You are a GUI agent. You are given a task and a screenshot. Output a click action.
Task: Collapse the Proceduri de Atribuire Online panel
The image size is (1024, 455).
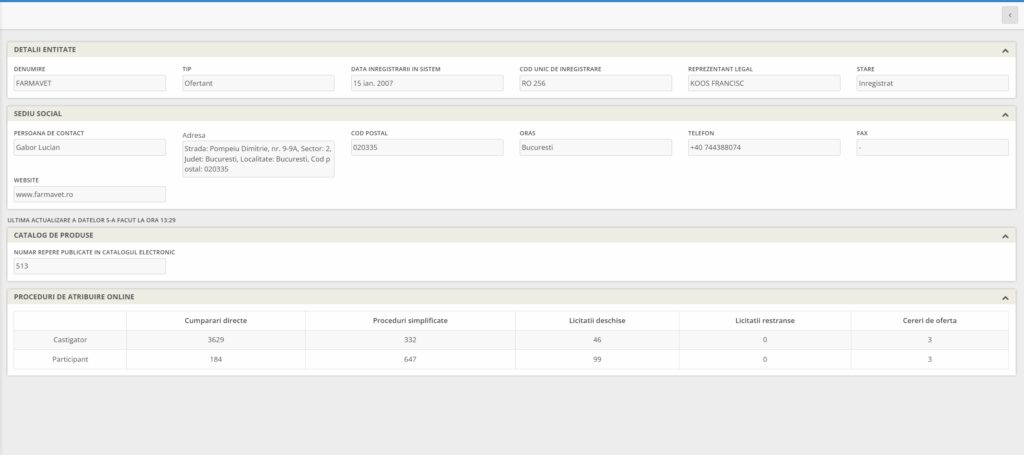[x=1004, y=297]
